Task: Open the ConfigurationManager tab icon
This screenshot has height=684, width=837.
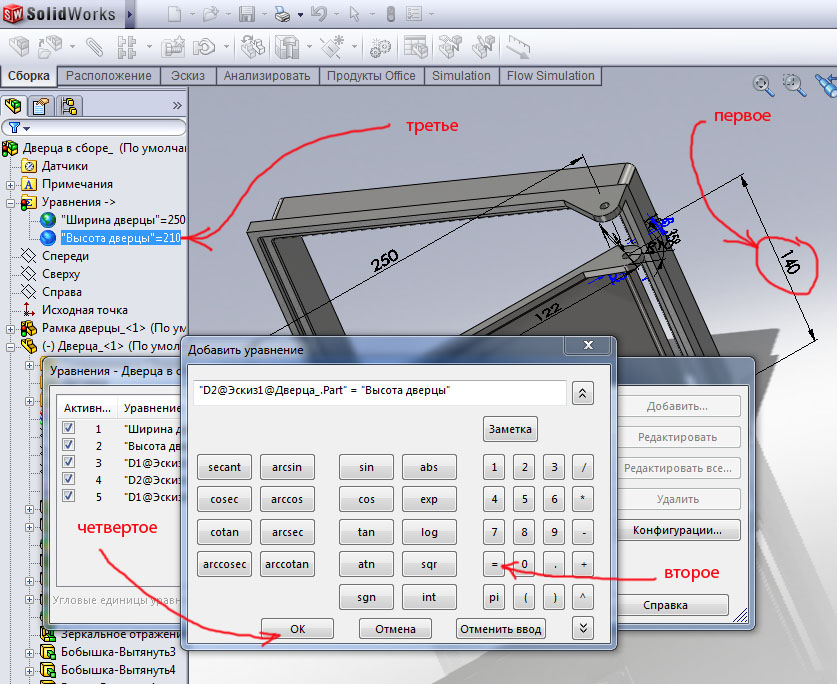Action: (68, 106)
